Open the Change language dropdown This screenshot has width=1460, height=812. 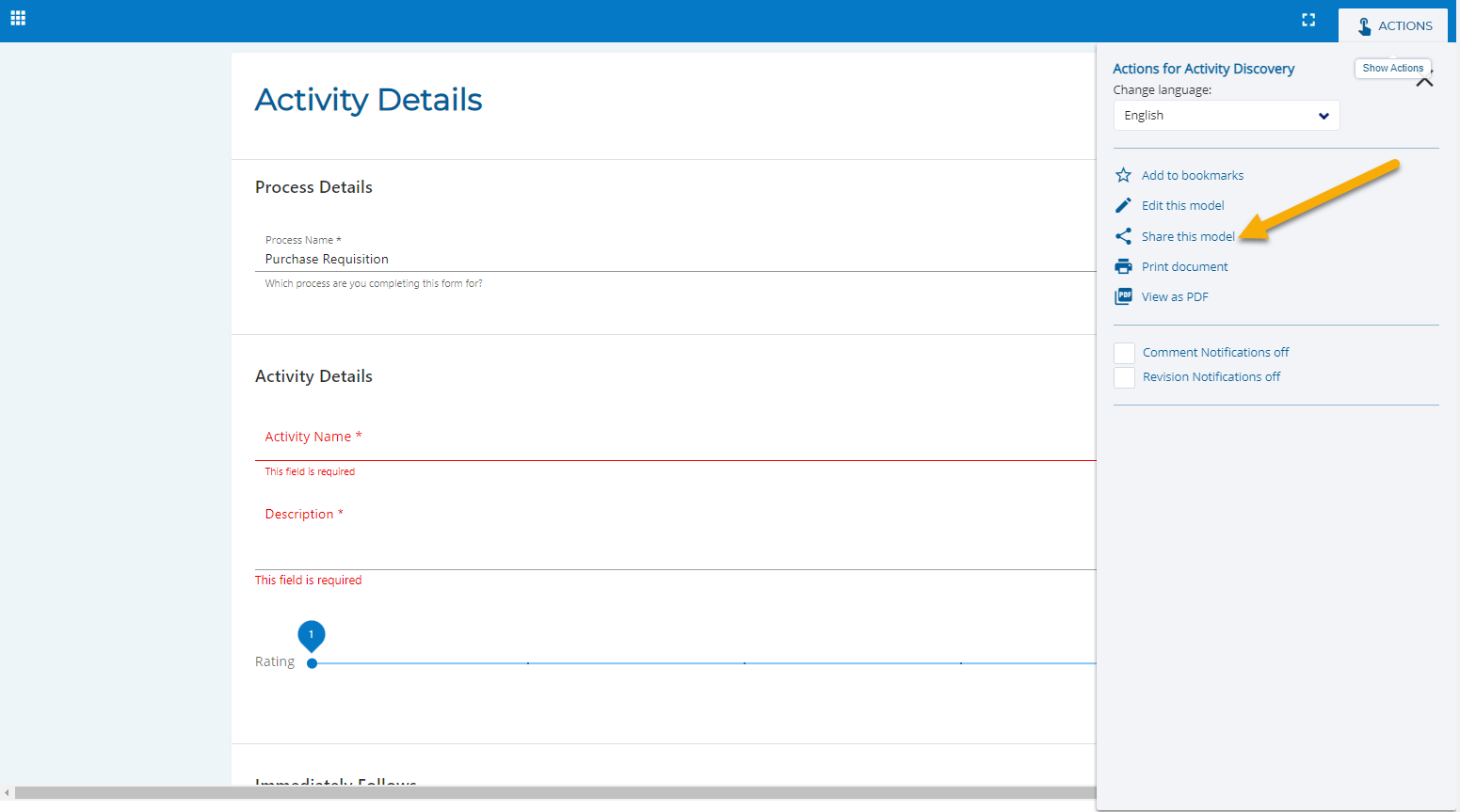tap(1226, 116)
